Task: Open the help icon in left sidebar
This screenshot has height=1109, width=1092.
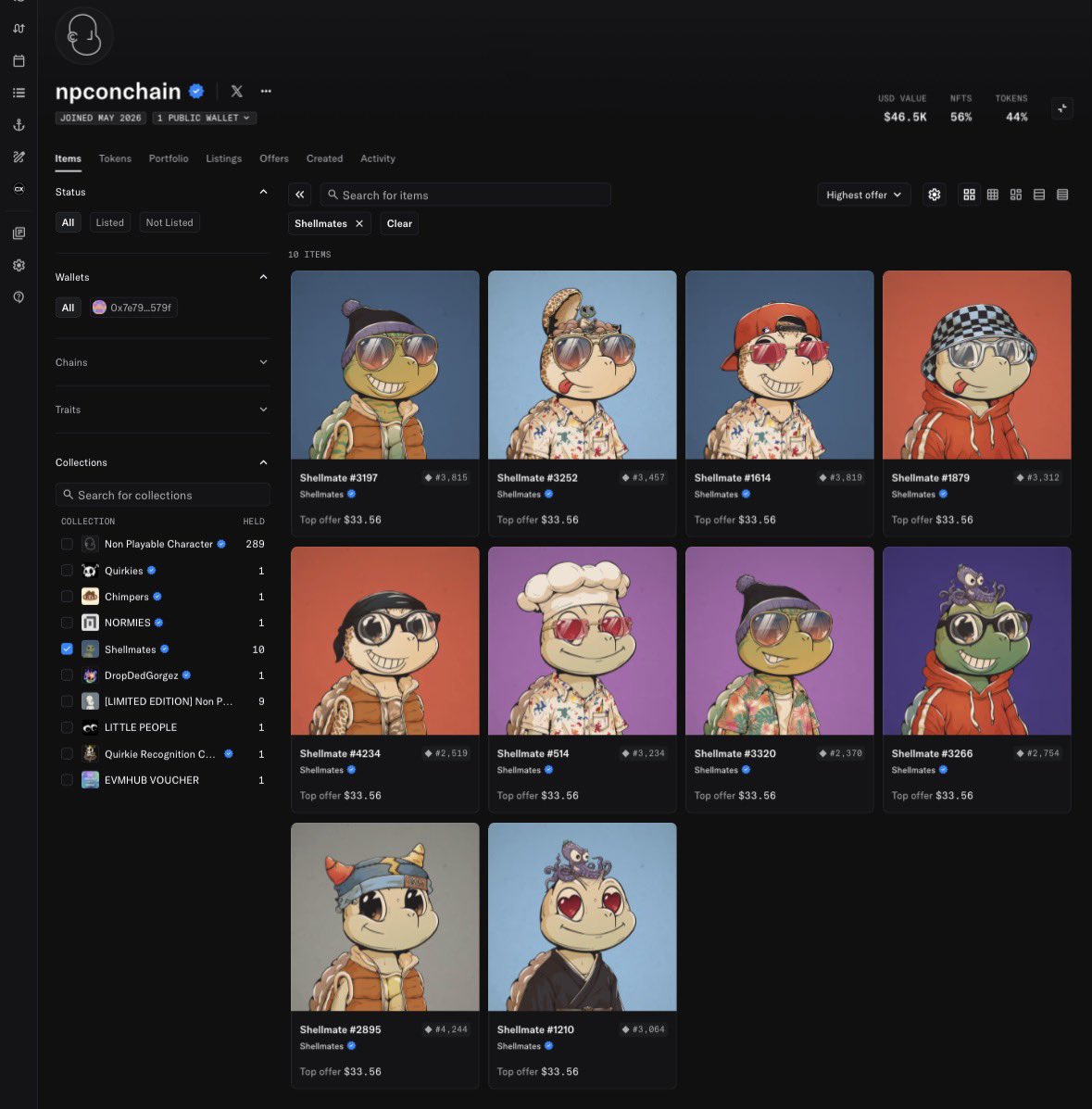Action: pyautogui.click(x=19, y=297)
